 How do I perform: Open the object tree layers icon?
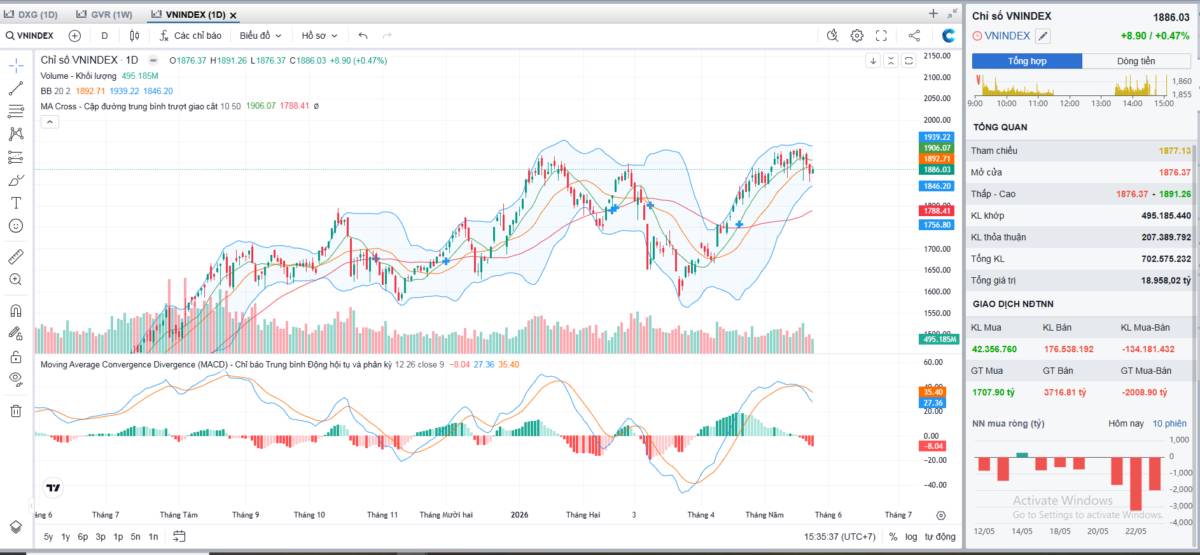pos(16,526)
